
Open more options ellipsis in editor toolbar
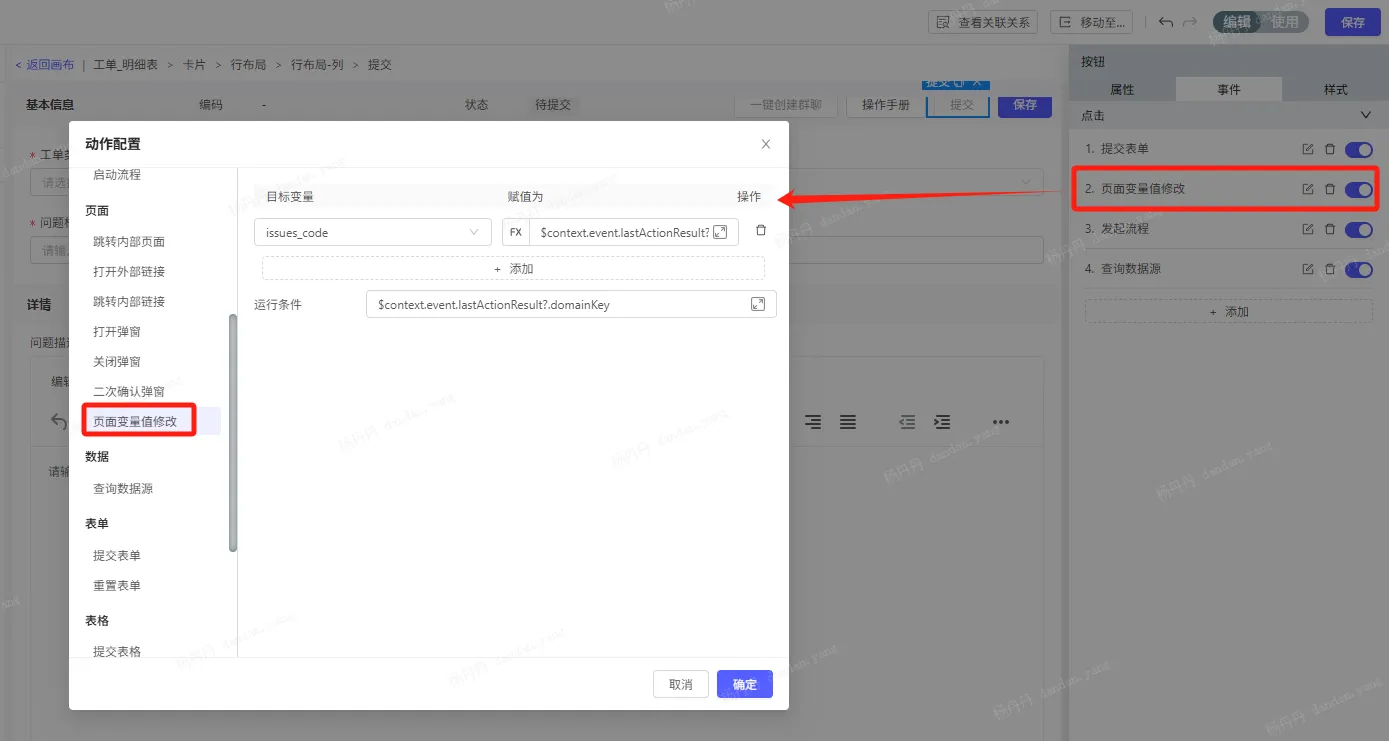click(1001, 422)
